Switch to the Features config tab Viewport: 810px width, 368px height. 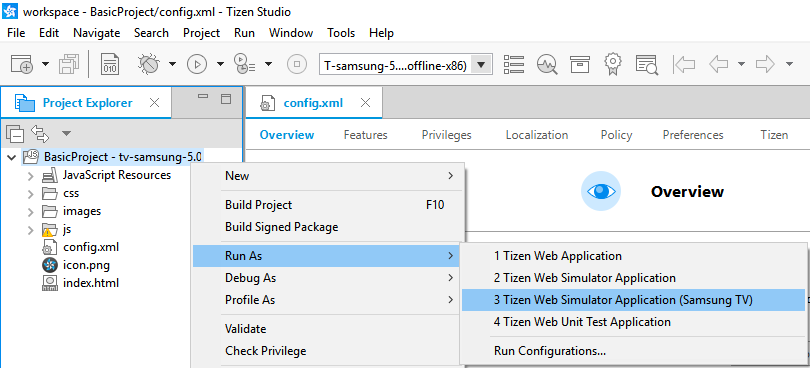point(366,135)
